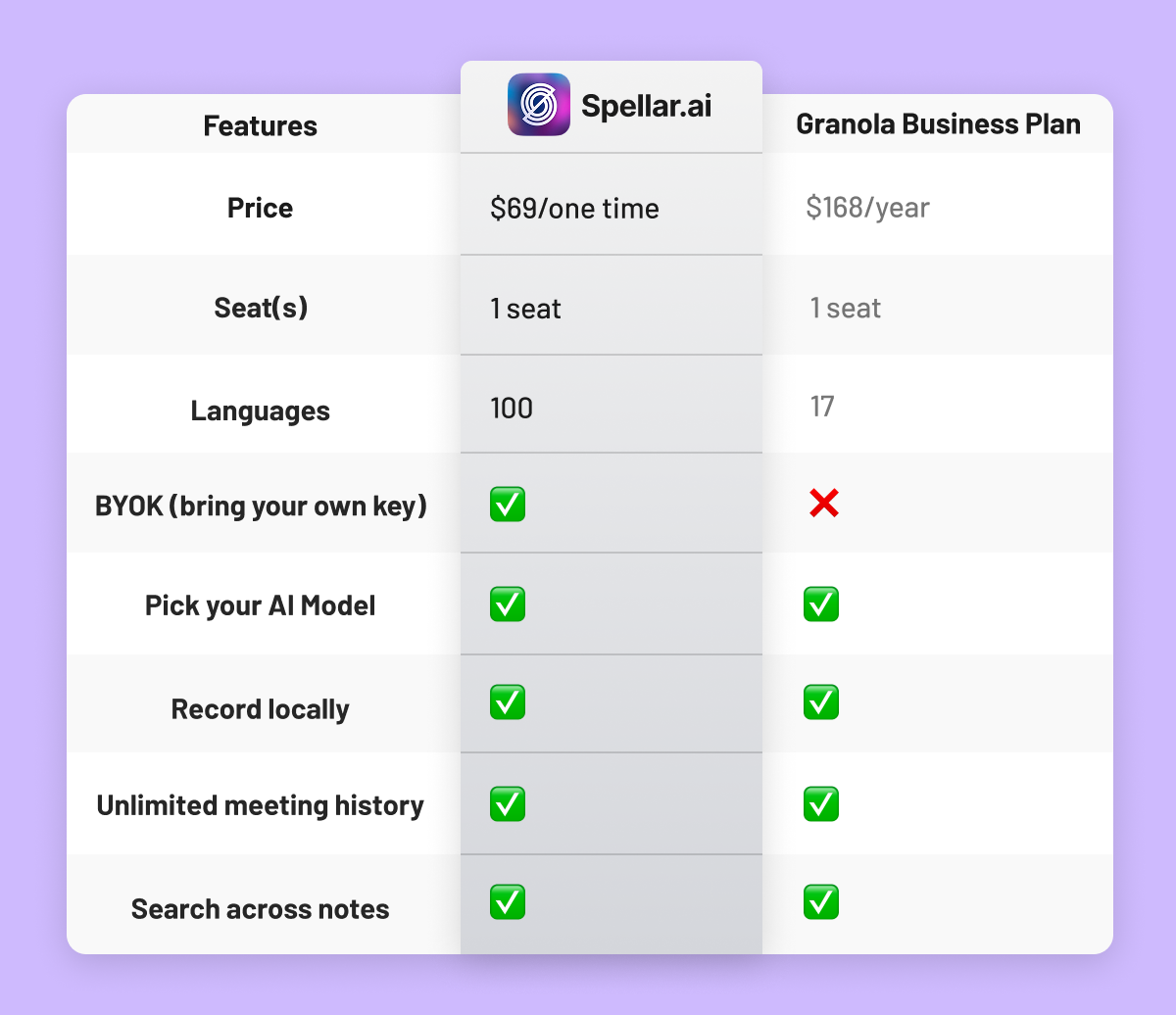Click the 17 languages value
The image size is (1176, 1015).
pos(821,407)
